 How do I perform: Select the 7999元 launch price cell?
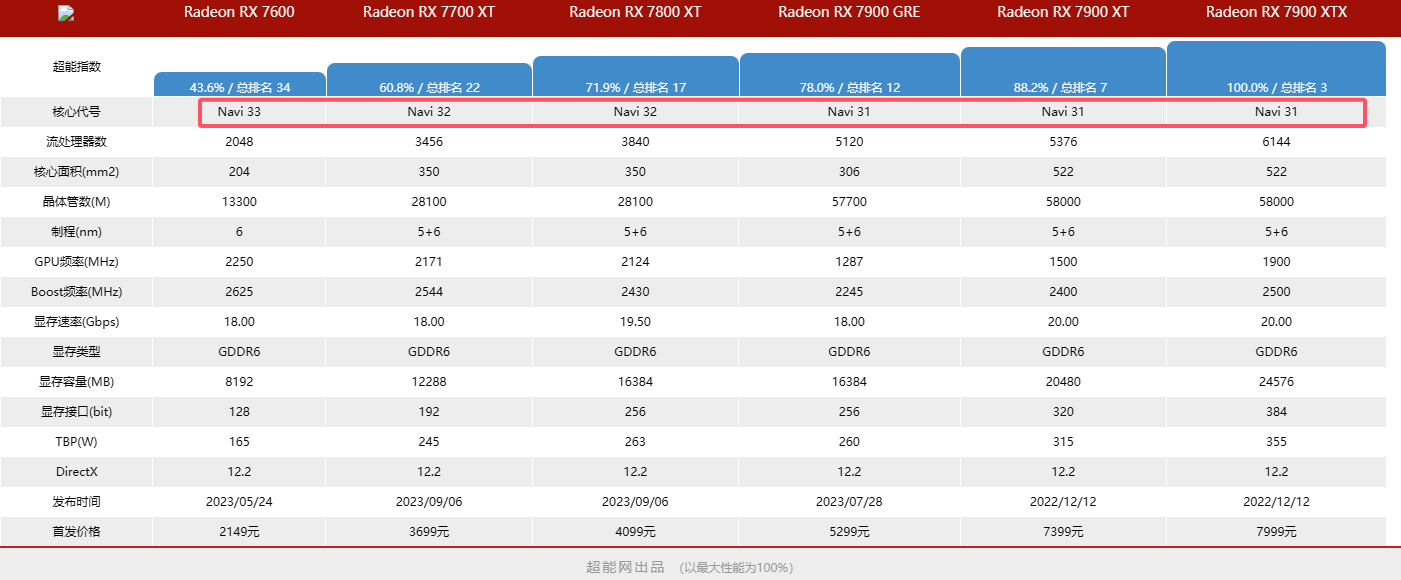(1276, 531)
